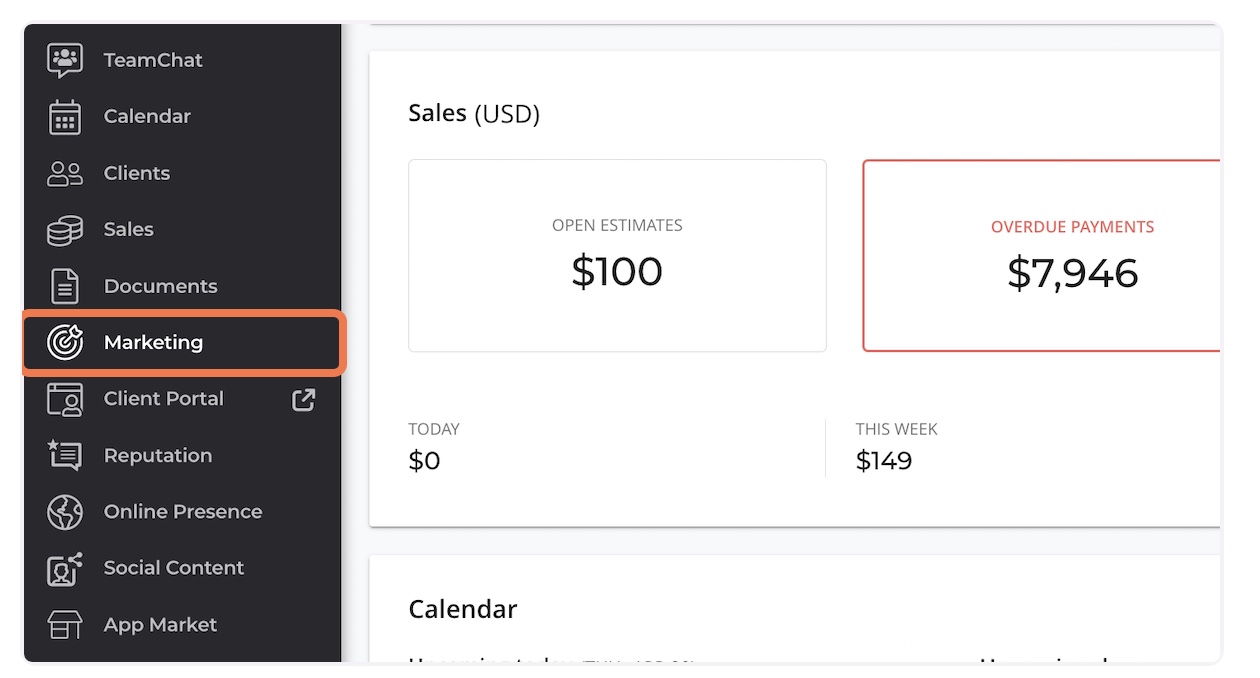
Task: Click the App Market storefront icon
Action: pos(65,625)
